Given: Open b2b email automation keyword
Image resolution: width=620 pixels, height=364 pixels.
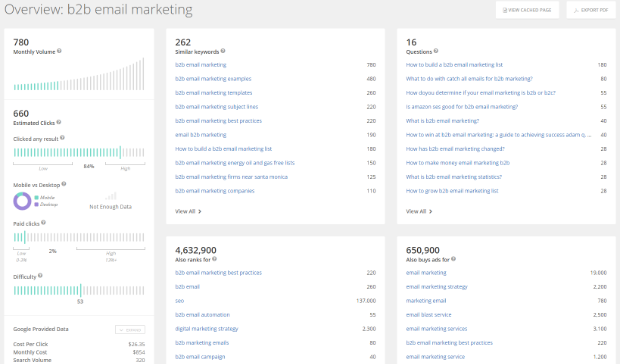Looking at the screenshot, I should tap(202, 315).
